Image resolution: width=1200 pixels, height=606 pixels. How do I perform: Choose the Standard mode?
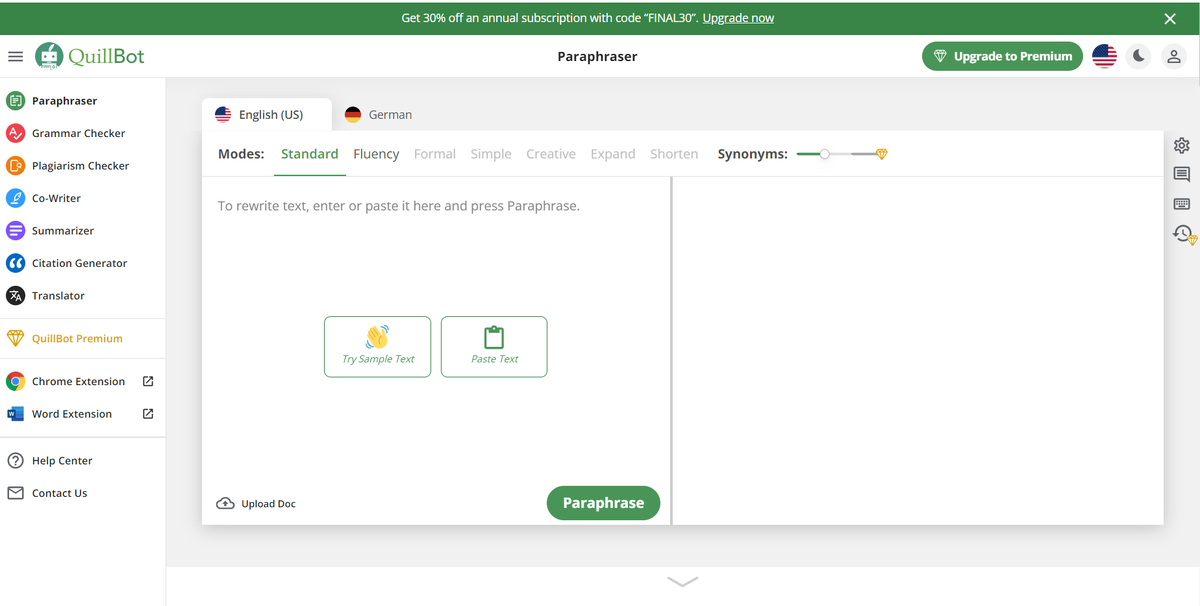click(309, 154)
